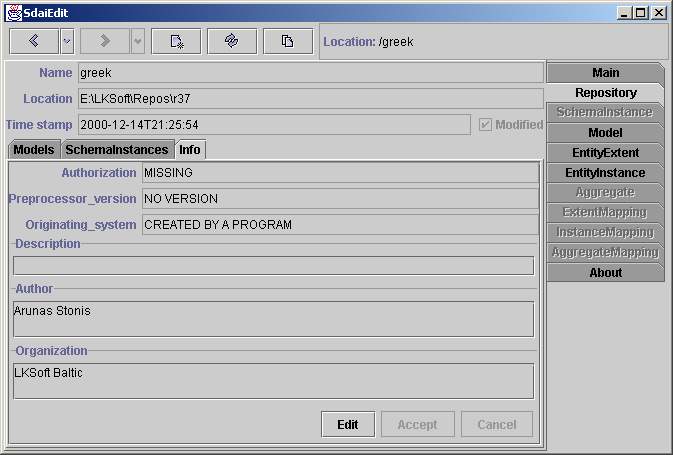Click the SdaiEdit application icon in the title bar

pyautogui.click(x=13, y=13)
